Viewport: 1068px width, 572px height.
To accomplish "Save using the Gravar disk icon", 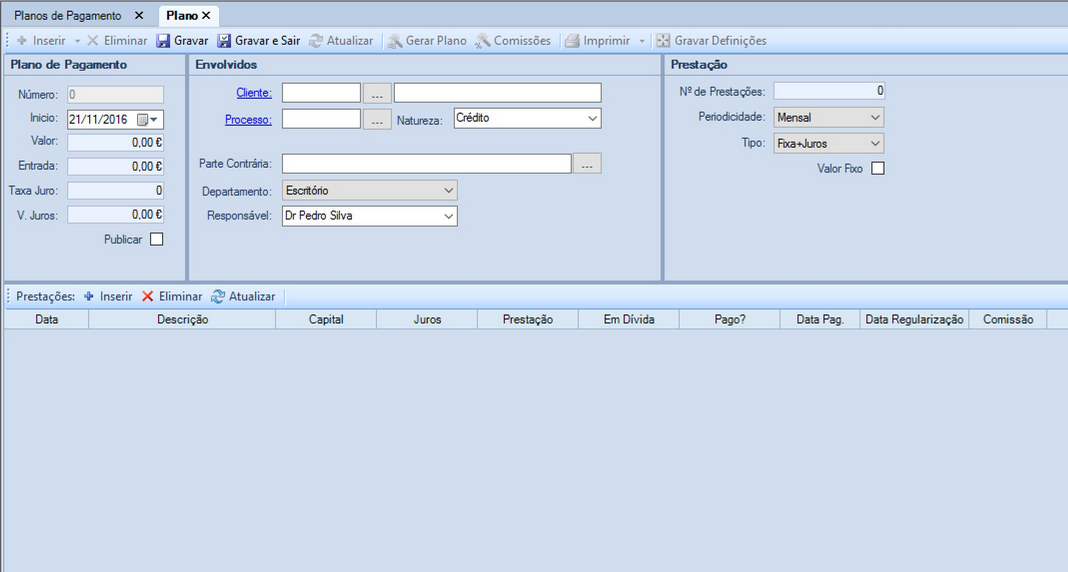I will 163,41.
